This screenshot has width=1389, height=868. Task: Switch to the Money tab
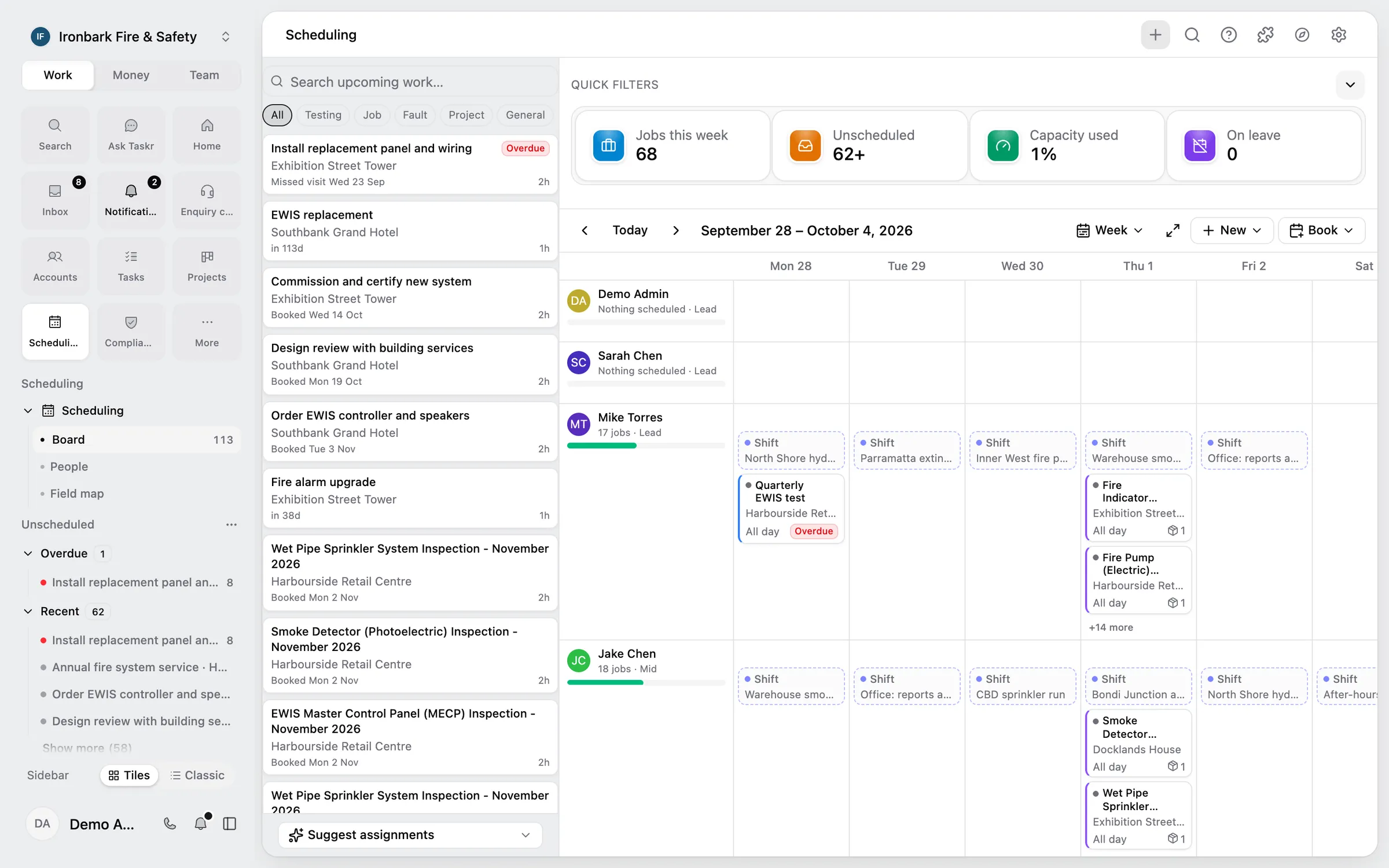click(x=131, y=75)
